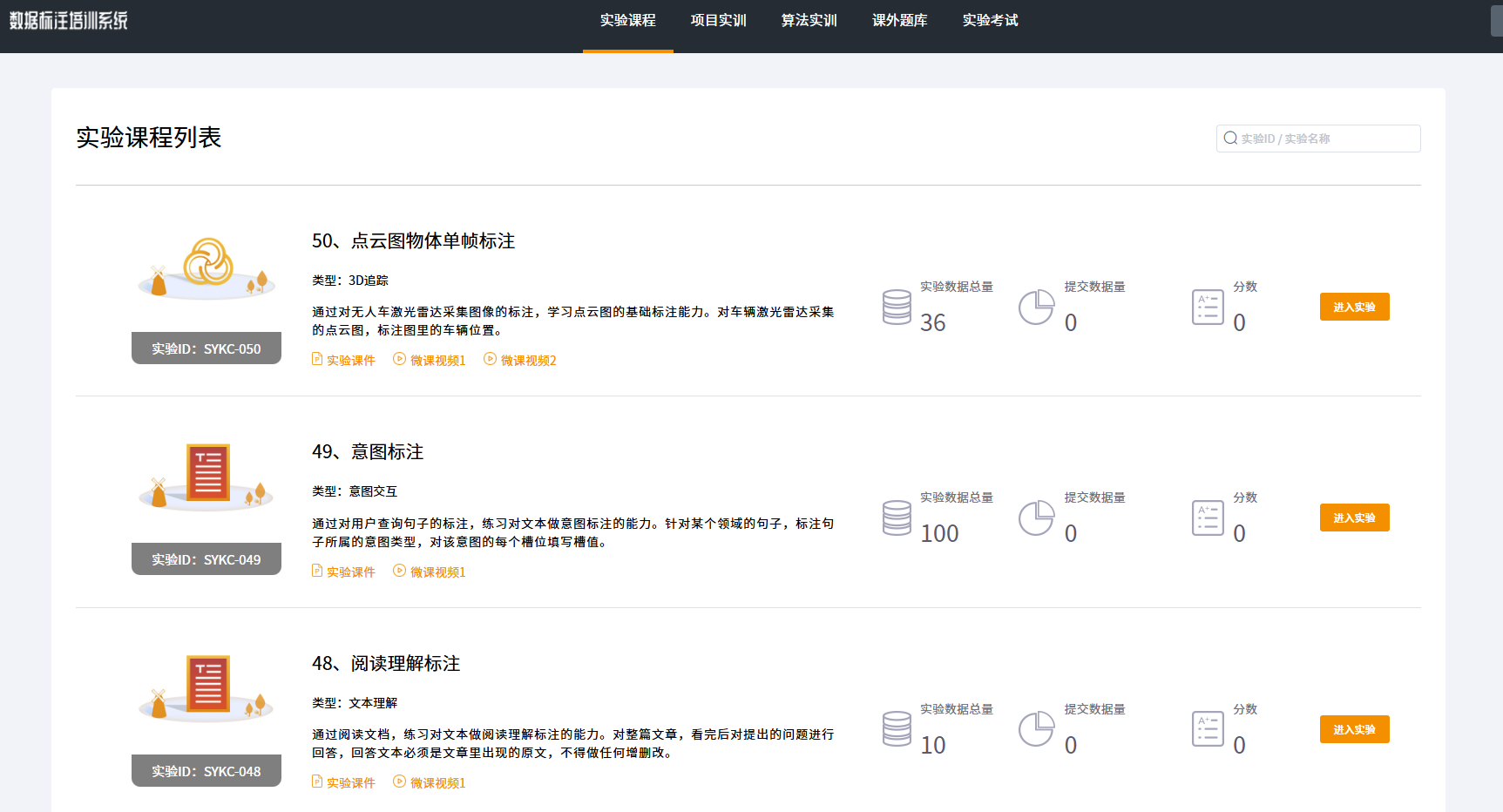Click the total data value 36
The image size is (1503, 812).
pos(933,323)
